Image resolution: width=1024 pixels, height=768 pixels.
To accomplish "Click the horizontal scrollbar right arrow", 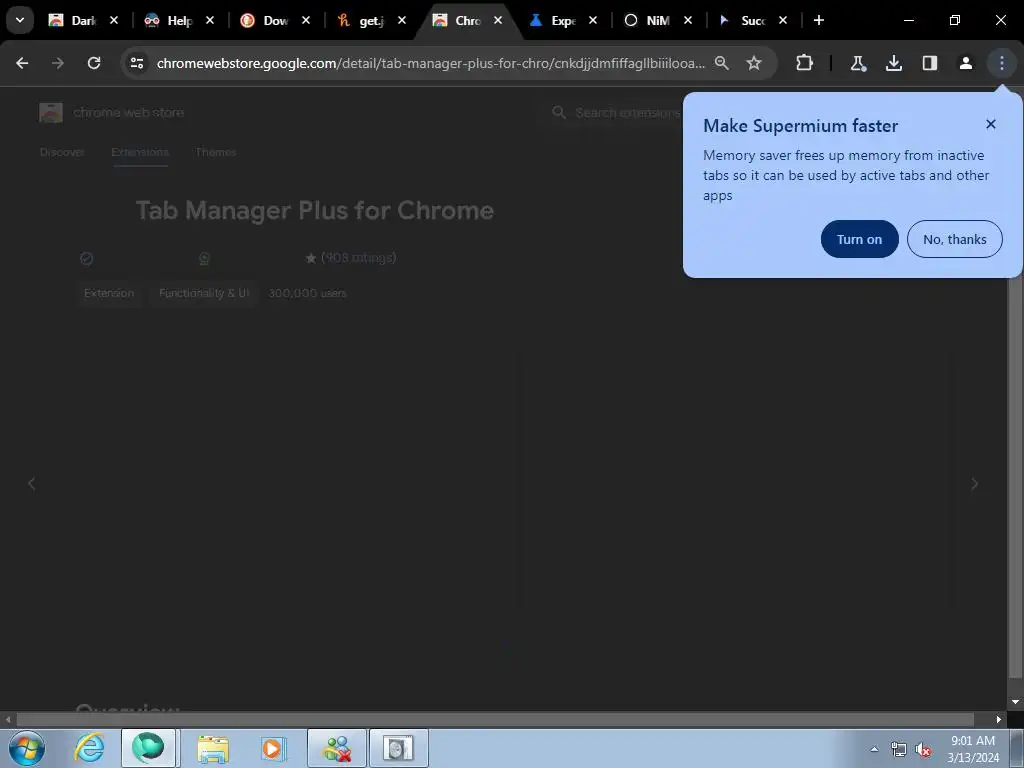I will (999, 719).
